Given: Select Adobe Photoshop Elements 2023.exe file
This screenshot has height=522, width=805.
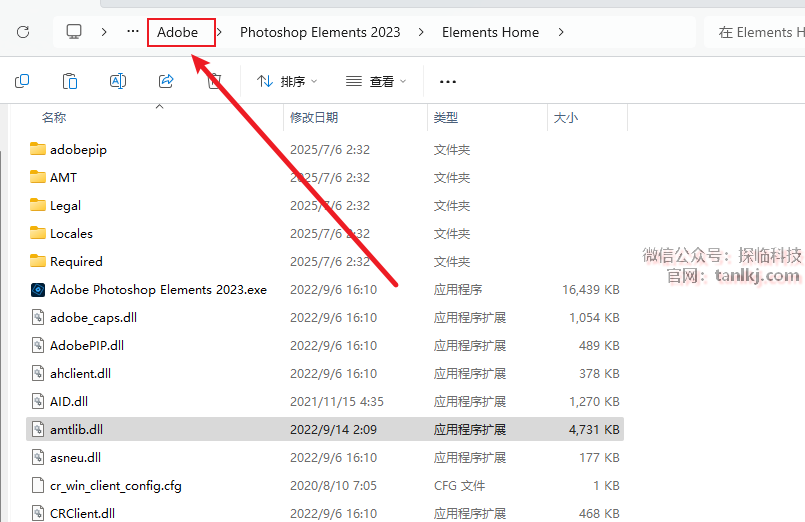Looking at the screenshot, I should point(158,290).
